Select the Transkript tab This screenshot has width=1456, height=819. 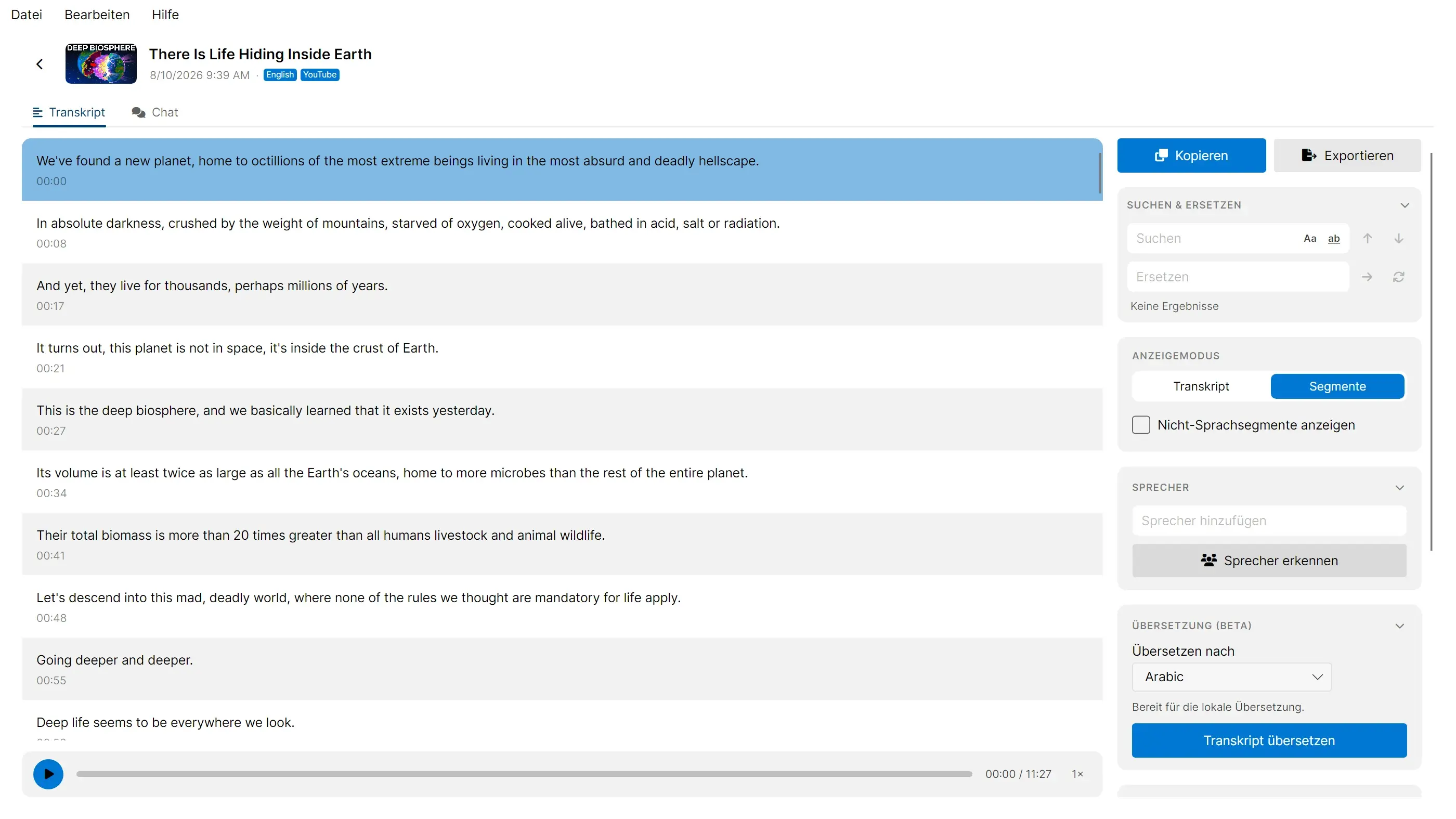(69, 112)
